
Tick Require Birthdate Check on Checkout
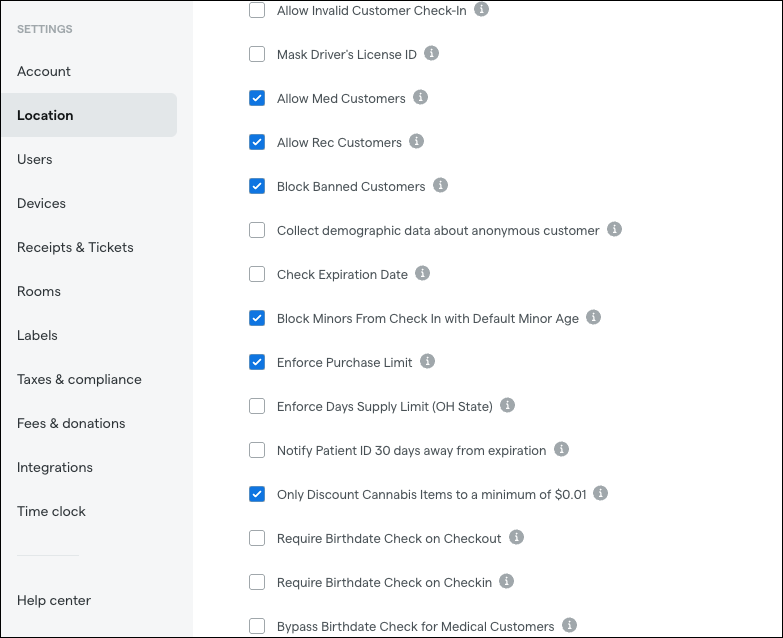[257, 538]
